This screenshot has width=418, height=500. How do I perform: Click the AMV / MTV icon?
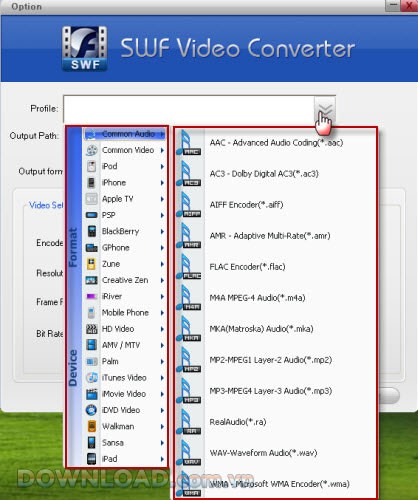pos(91,345)
